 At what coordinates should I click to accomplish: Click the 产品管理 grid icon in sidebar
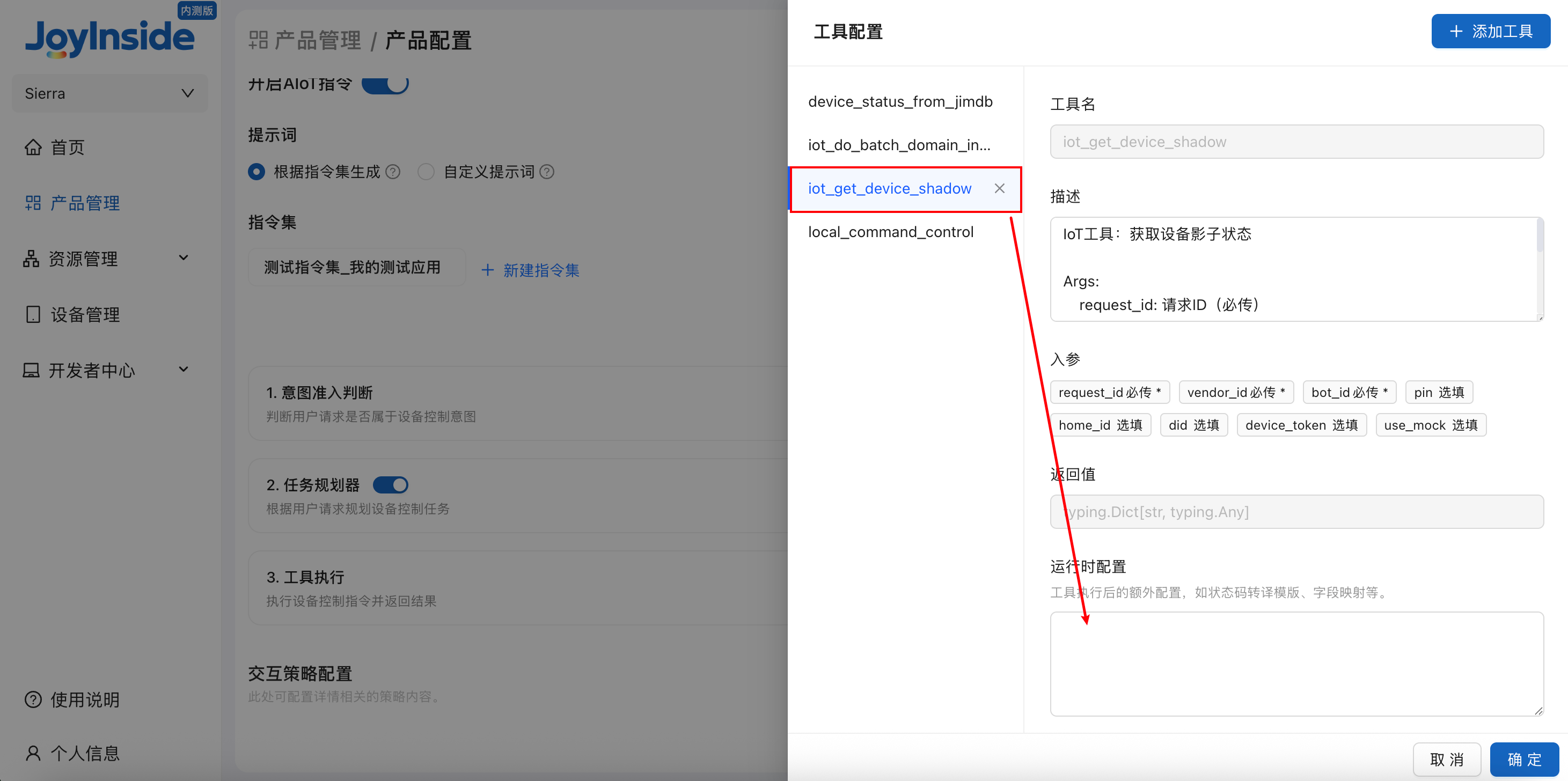pyautogui.click(x=33, y=203)
